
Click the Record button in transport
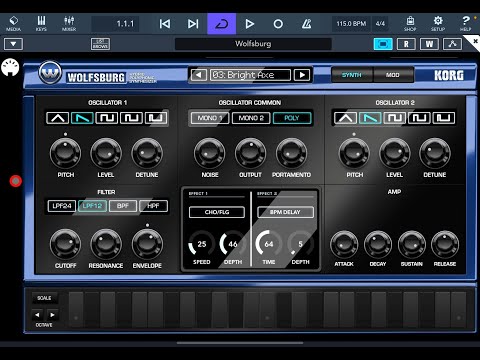pyautogui.click(x=278, y=24)
